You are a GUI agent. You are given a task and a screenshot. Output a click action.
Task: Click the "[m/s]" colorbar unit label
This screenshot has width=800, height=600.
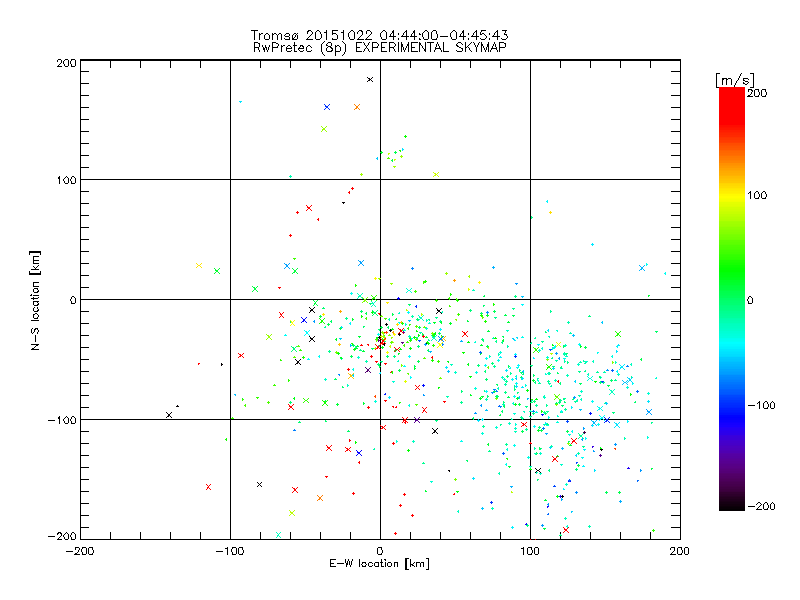(735, 80)
